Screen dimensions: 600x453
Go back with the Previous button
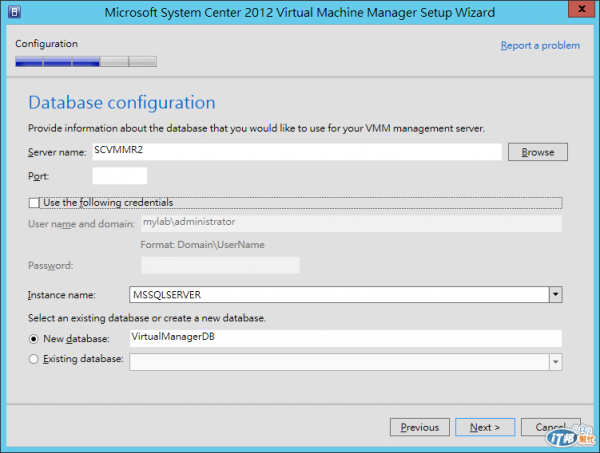(419, 427)
